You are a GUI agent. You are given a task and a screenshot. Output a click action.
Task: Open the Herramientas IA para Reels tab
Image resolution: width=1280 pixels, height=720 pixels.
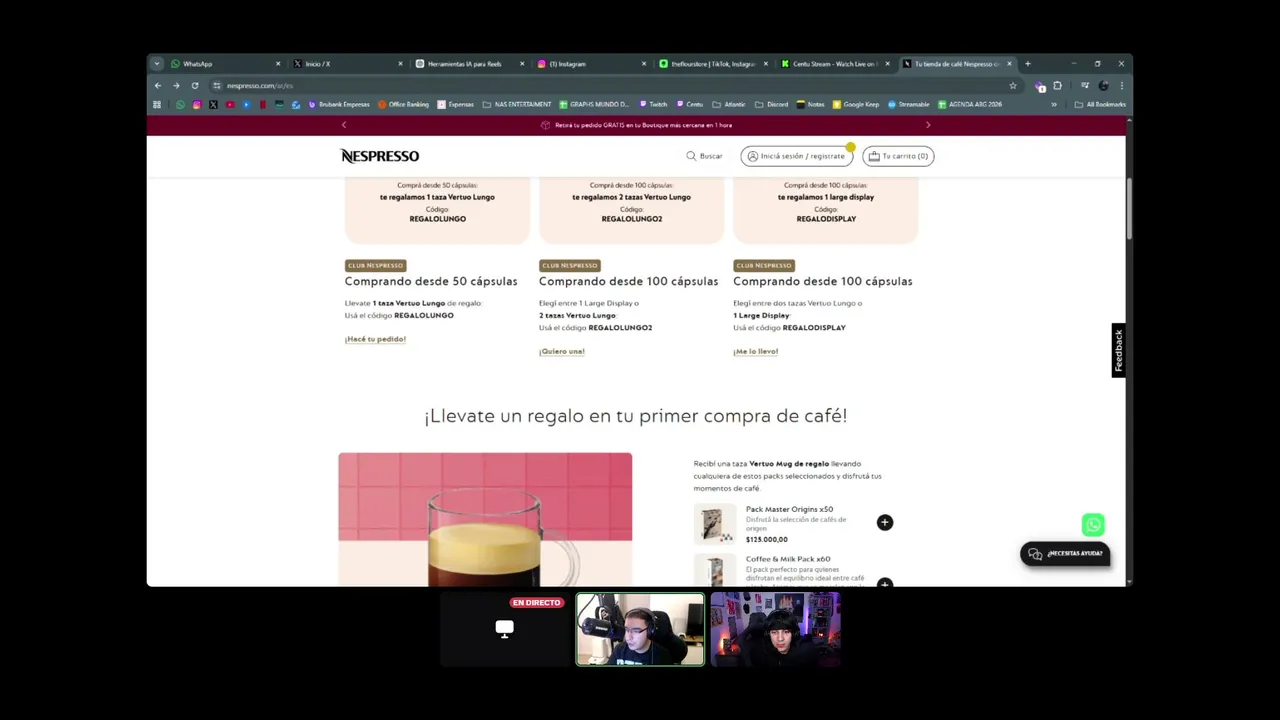[x=468, y=64]
